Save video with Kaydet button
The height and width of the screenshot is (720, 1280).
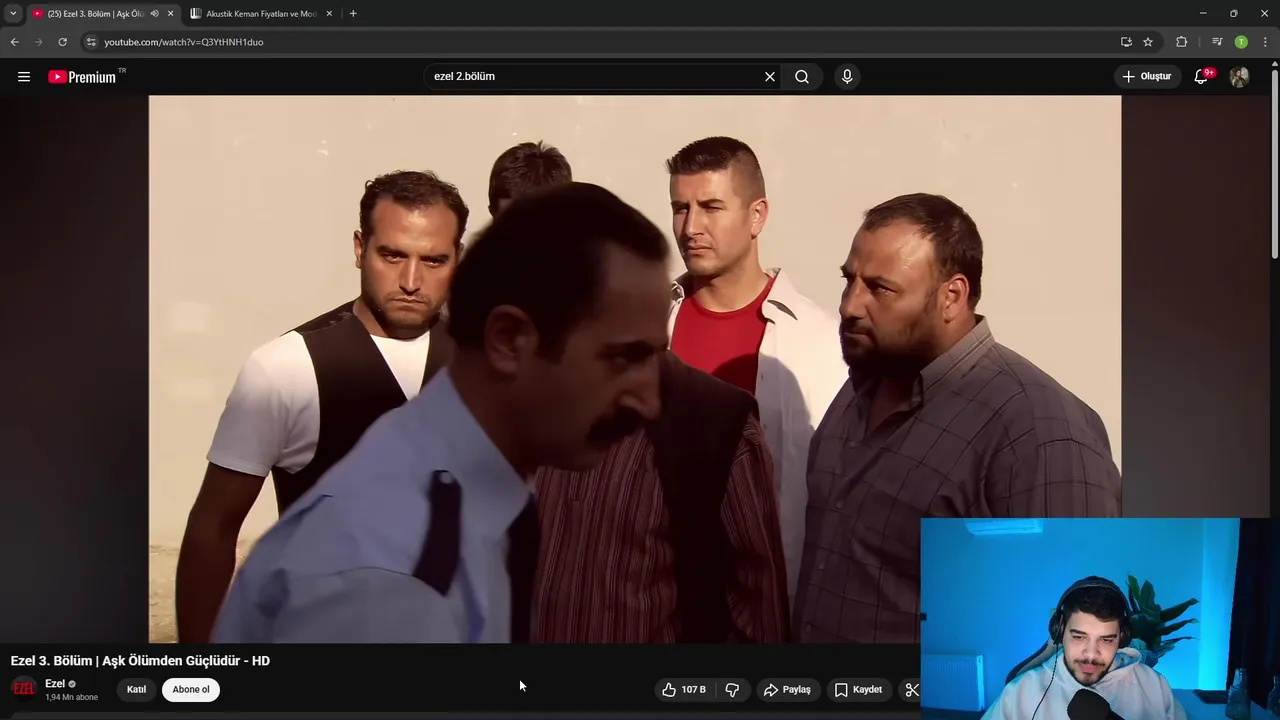[858, 689]
